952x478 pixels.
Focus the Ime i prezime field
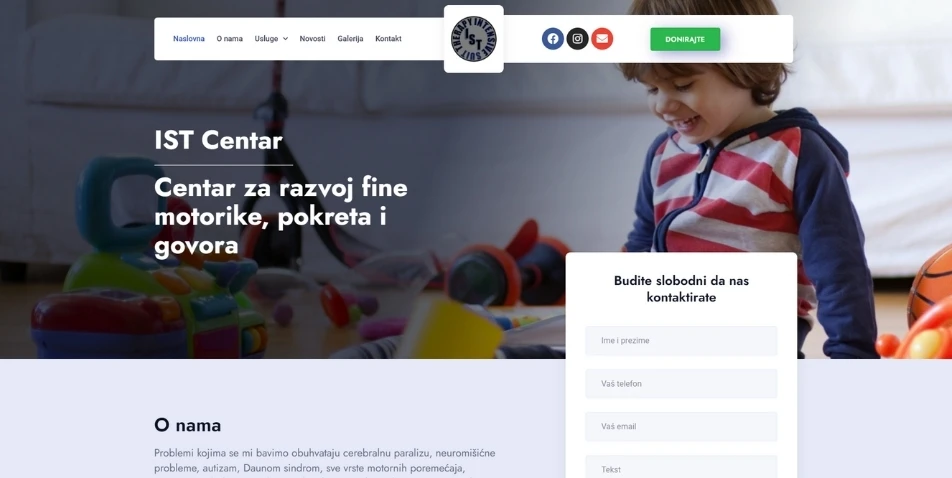(681, 341)
